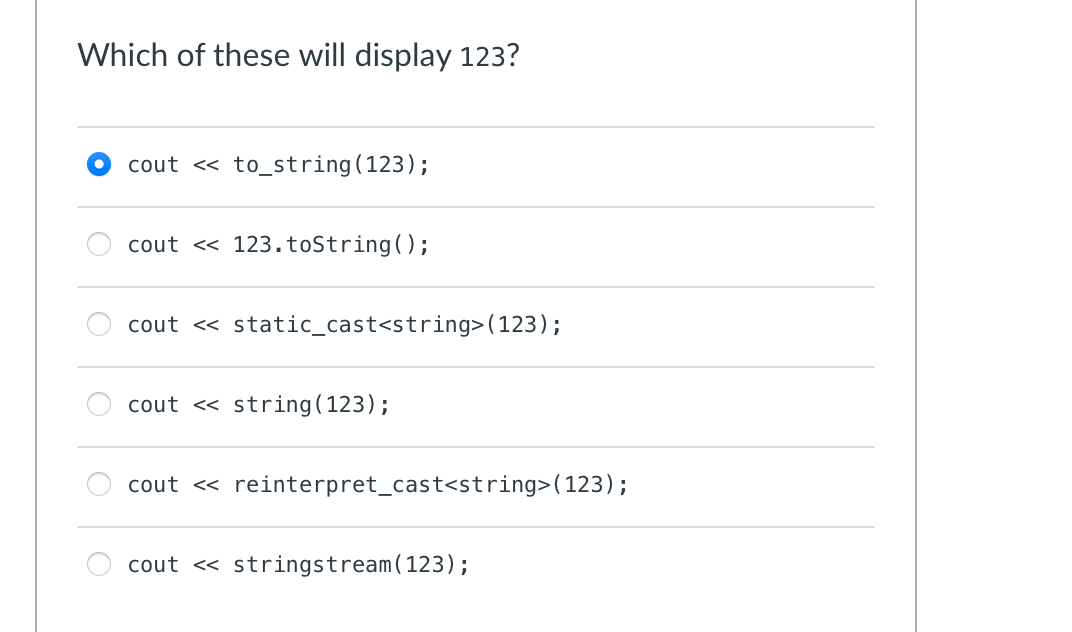The image size is (1072, 632).
Task: Click the reinterpret_cast answer text
Action: click(378, 484)
